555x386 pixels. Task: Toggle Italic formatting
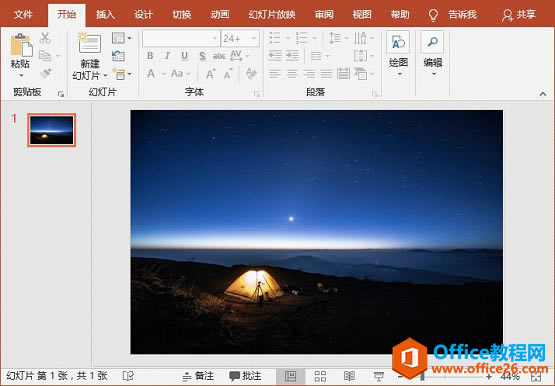tap(167, 56)
